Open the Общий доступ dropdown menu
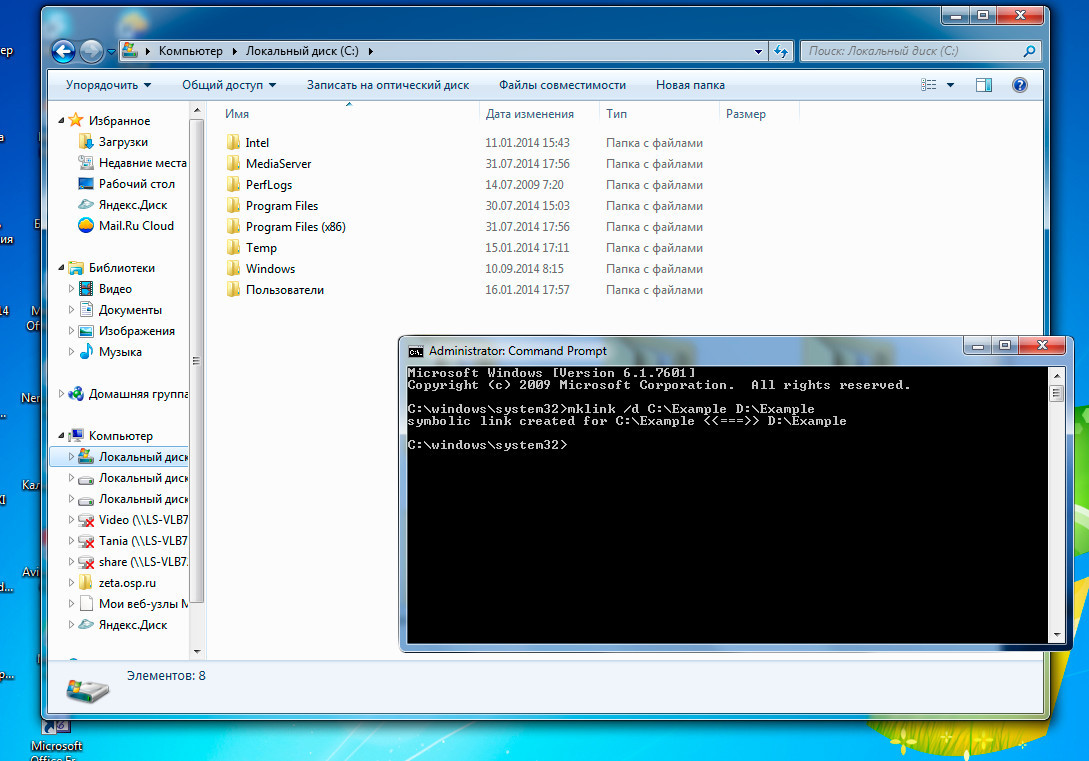 tap(228, 85)
